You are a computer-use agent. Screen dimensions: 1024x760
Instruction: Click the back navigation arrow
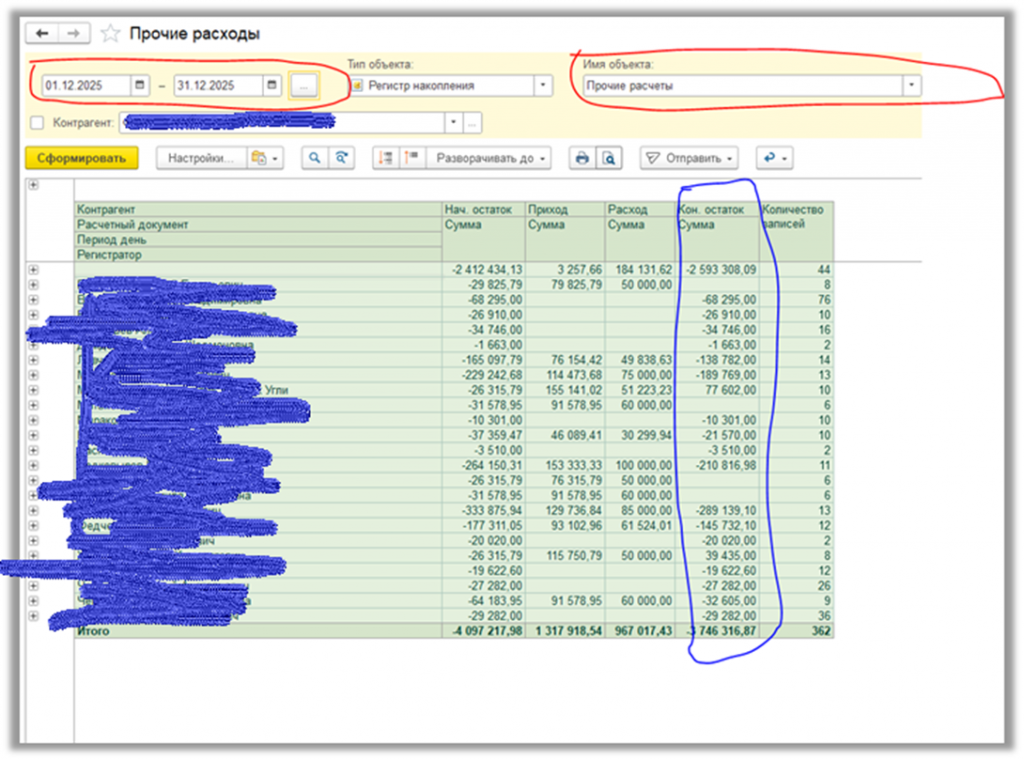pyautogui.click(x=43, y=34)
